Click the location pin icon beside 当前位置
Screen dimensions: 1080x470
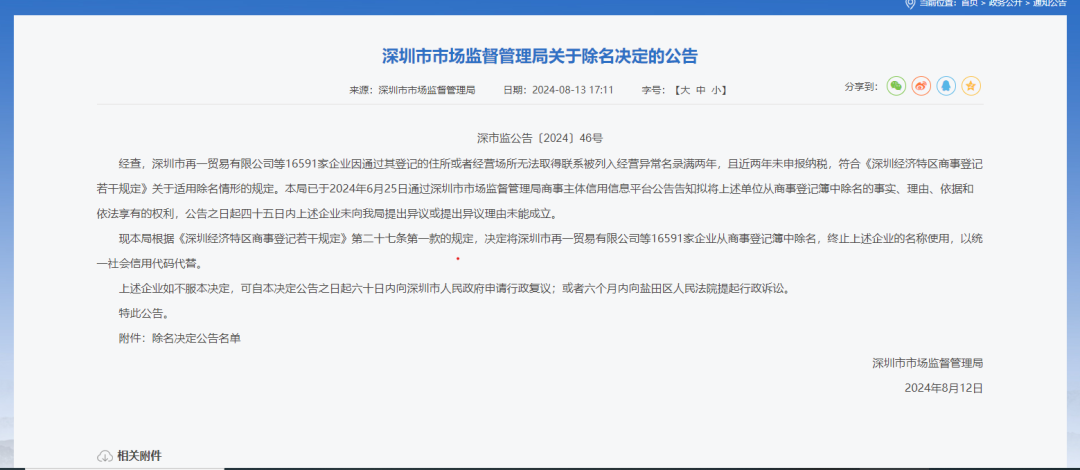910,3
